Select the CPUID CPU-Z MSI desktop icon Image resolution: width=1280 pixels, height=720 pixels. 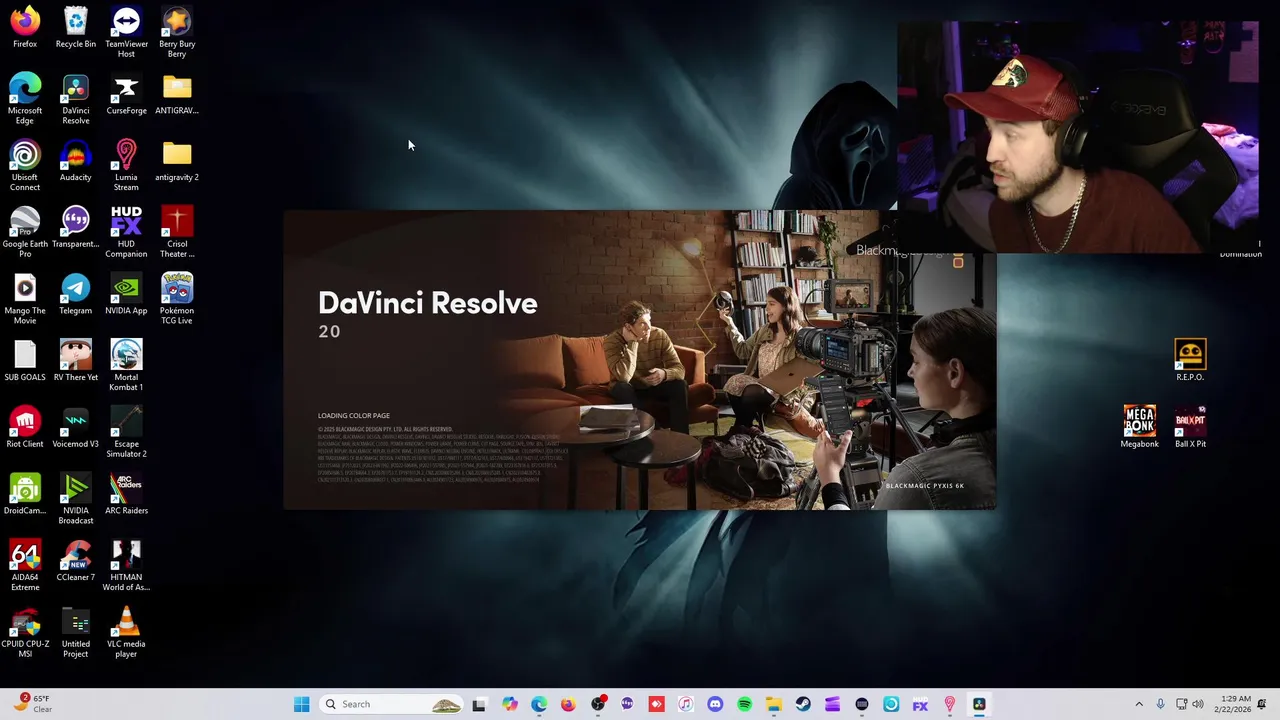25,633
